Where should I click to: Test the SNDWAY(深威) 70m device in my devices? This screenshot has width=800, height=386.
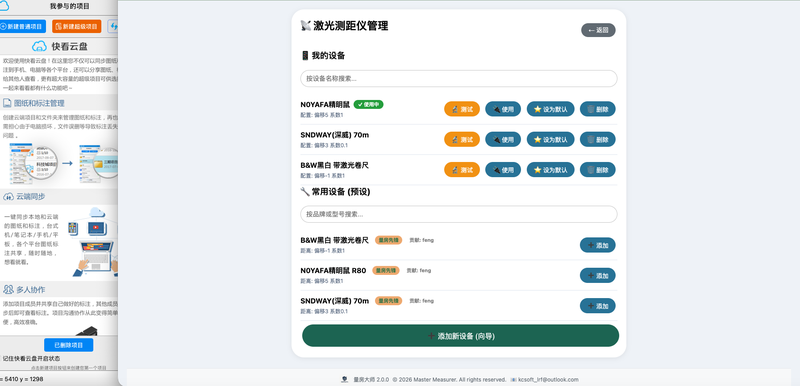point(462,139)
